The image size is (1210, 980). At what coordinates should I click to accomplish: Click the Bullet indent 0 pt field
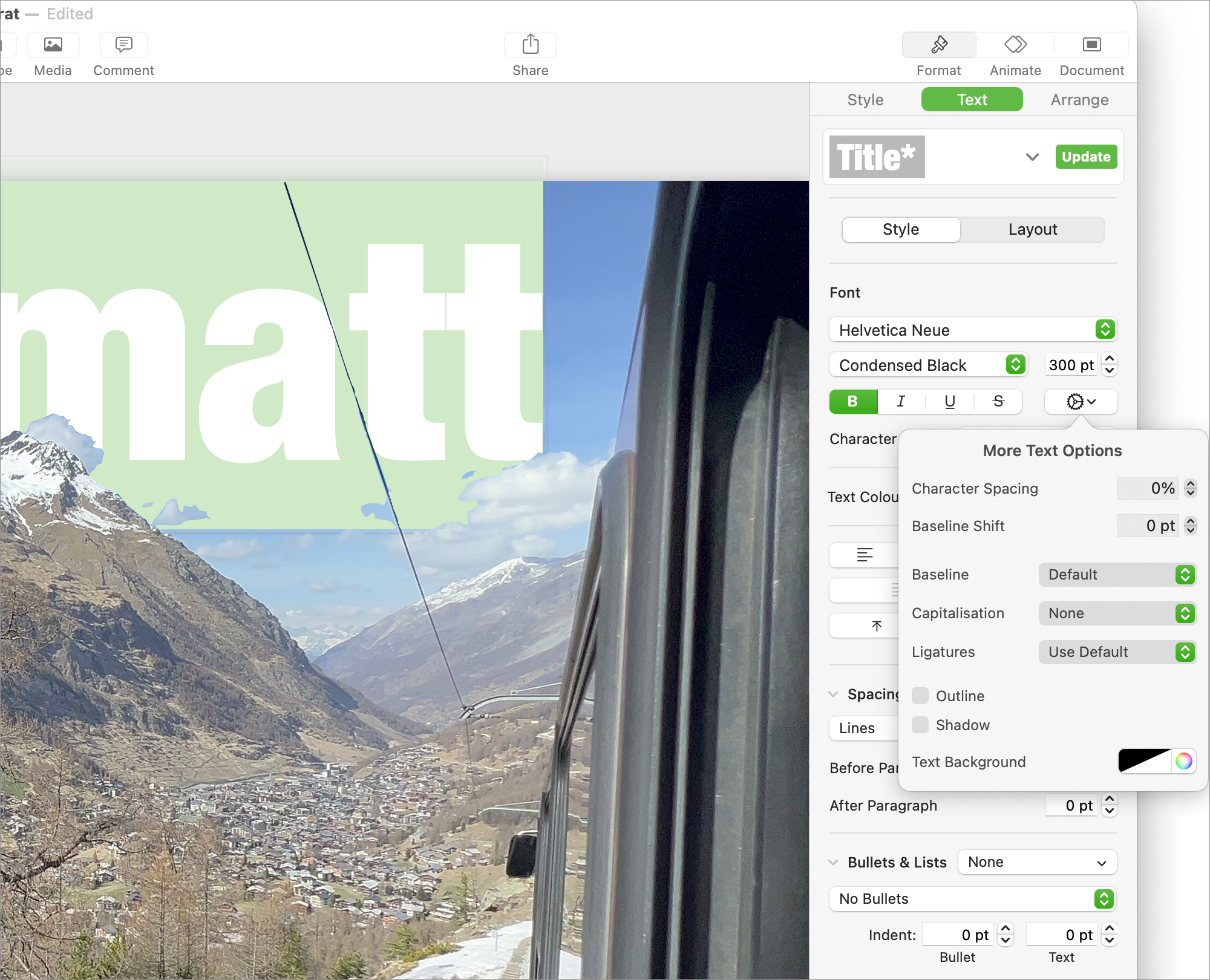(958, 935)
